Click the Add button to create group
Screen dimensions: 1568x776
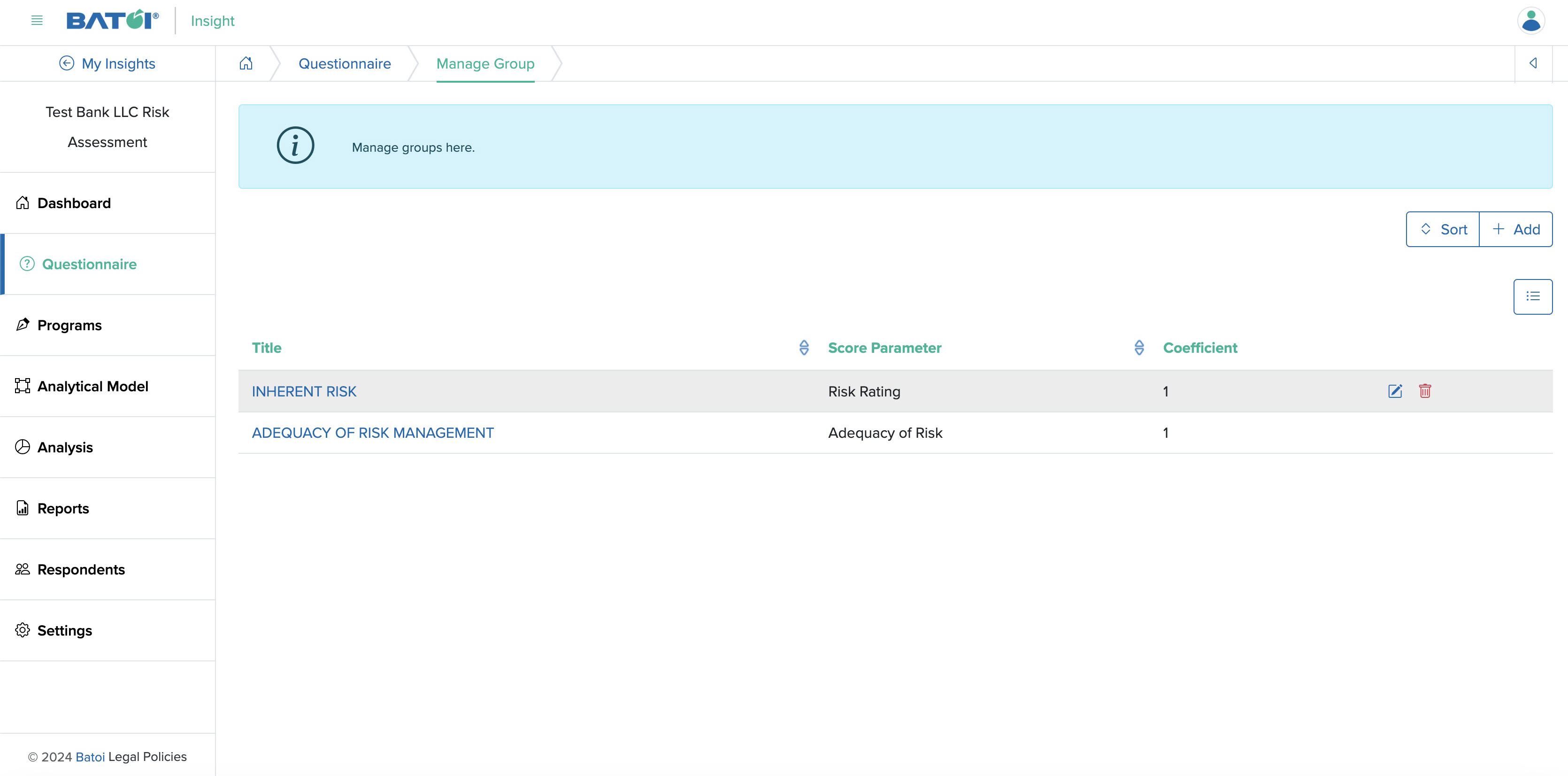(1515, 230)
